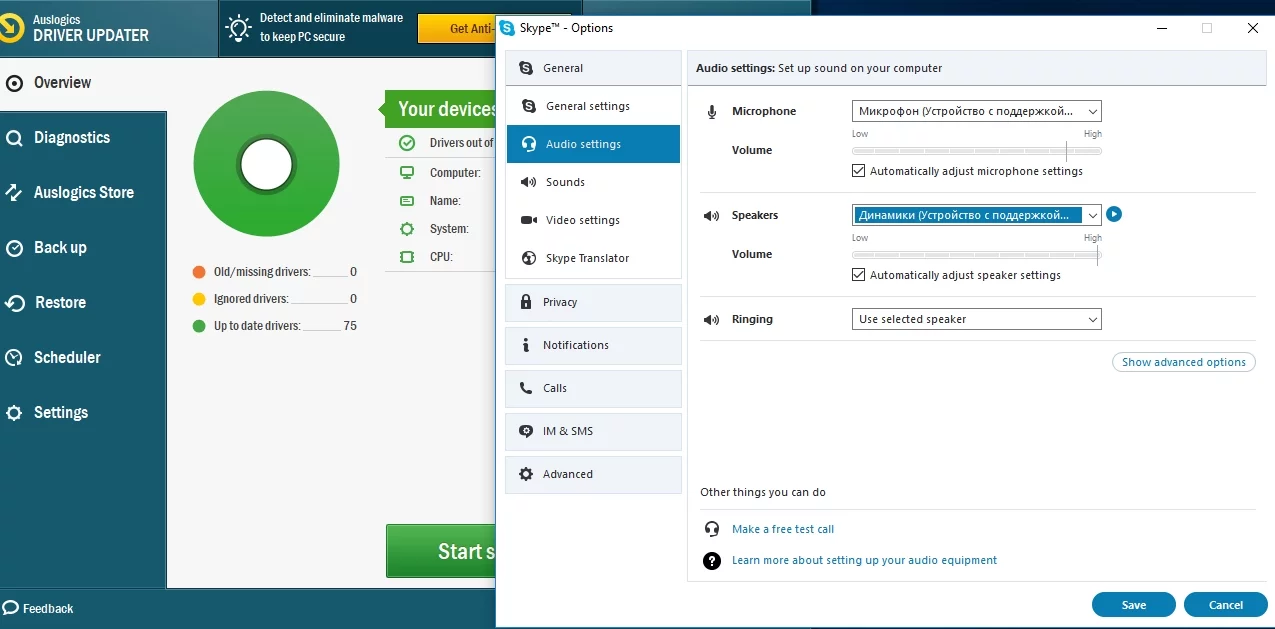Image resolution: width=1275 pixels, height=629 pixels.
Task: Open the Microphone device dropdown
Action: (976, 111)
